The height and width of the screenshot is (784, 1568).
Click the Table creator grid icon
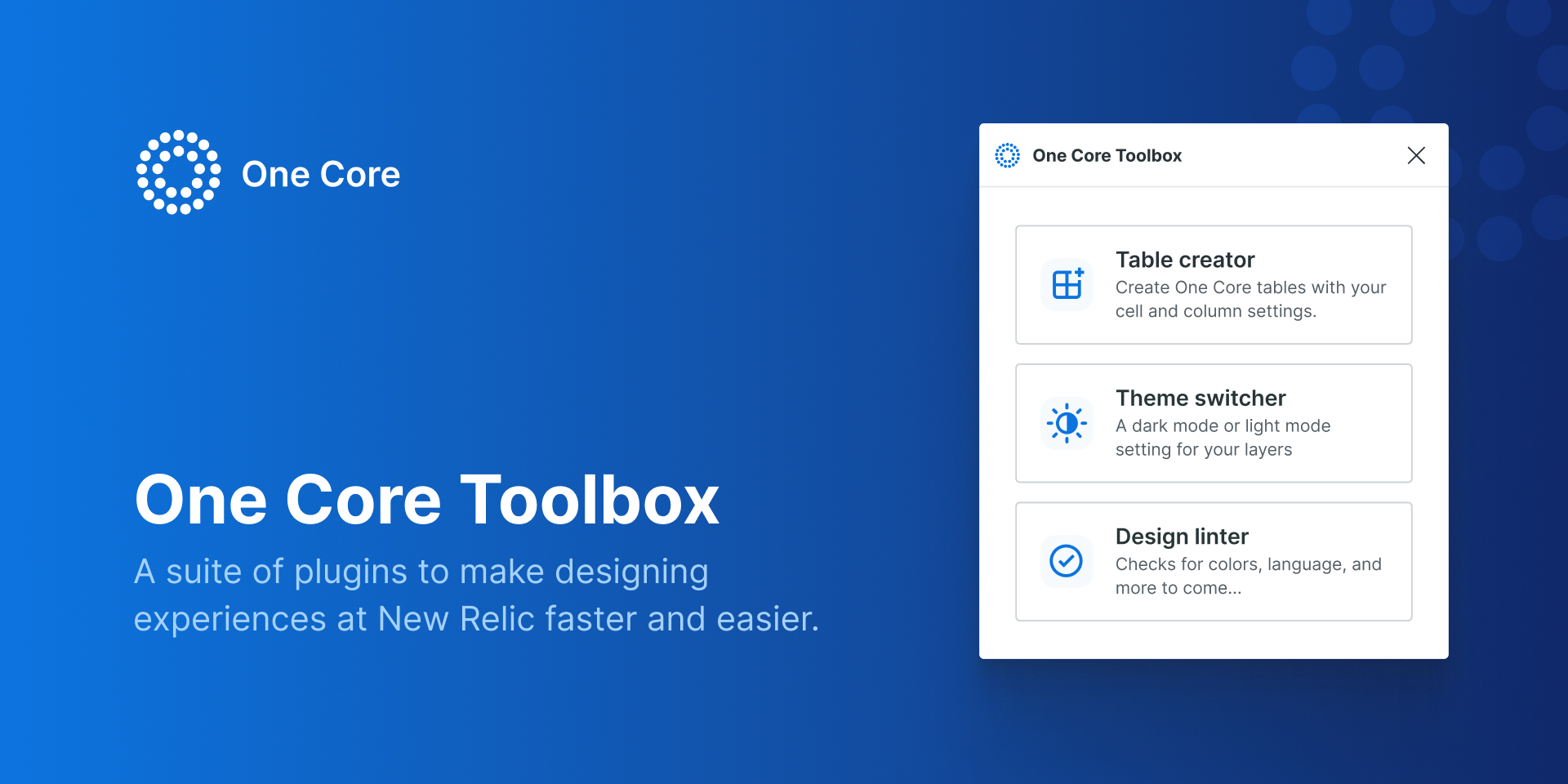tap(1066, 284)
